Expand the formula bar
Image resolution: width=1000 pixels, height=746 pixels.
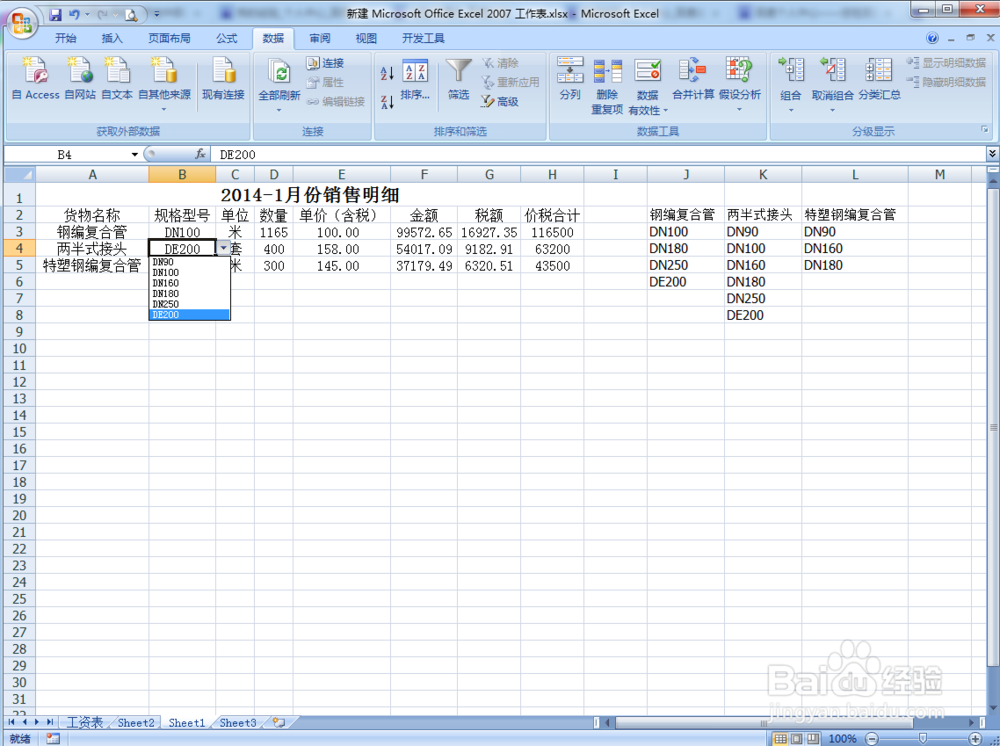[992, 154]
